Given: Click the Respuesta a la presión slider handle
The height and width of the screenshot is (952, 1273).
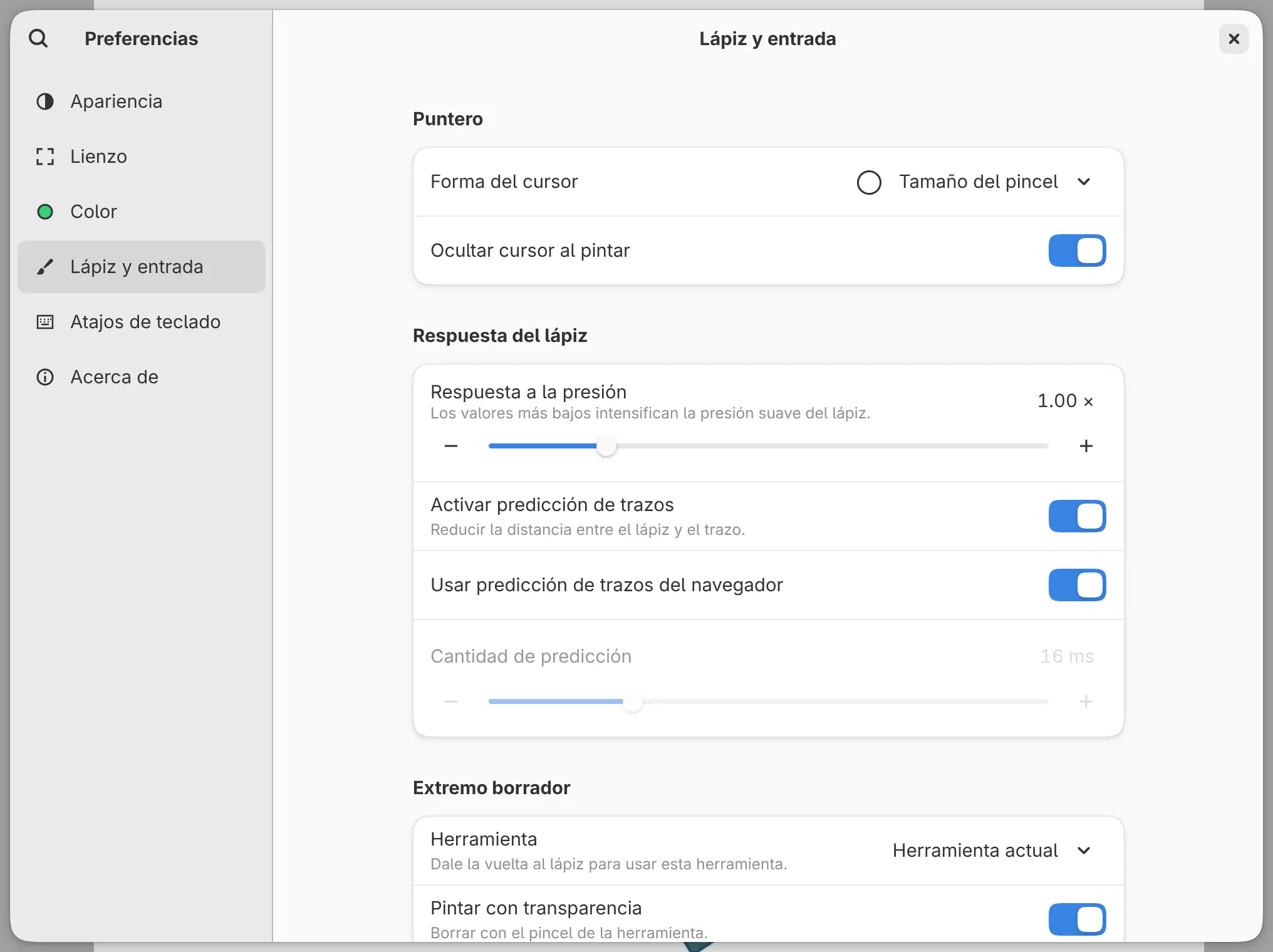Looking at the screenshot, I should click(x=606, y=446).
